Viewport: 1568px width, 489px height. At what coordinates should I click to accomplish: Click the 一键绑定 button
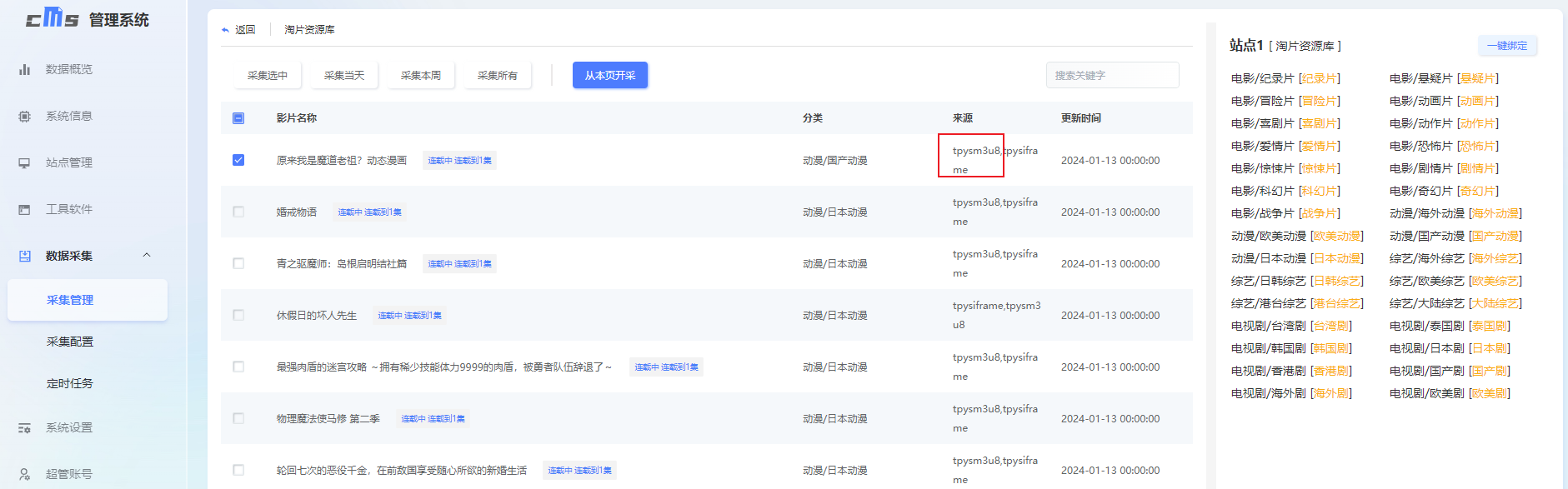(1507, 46)
